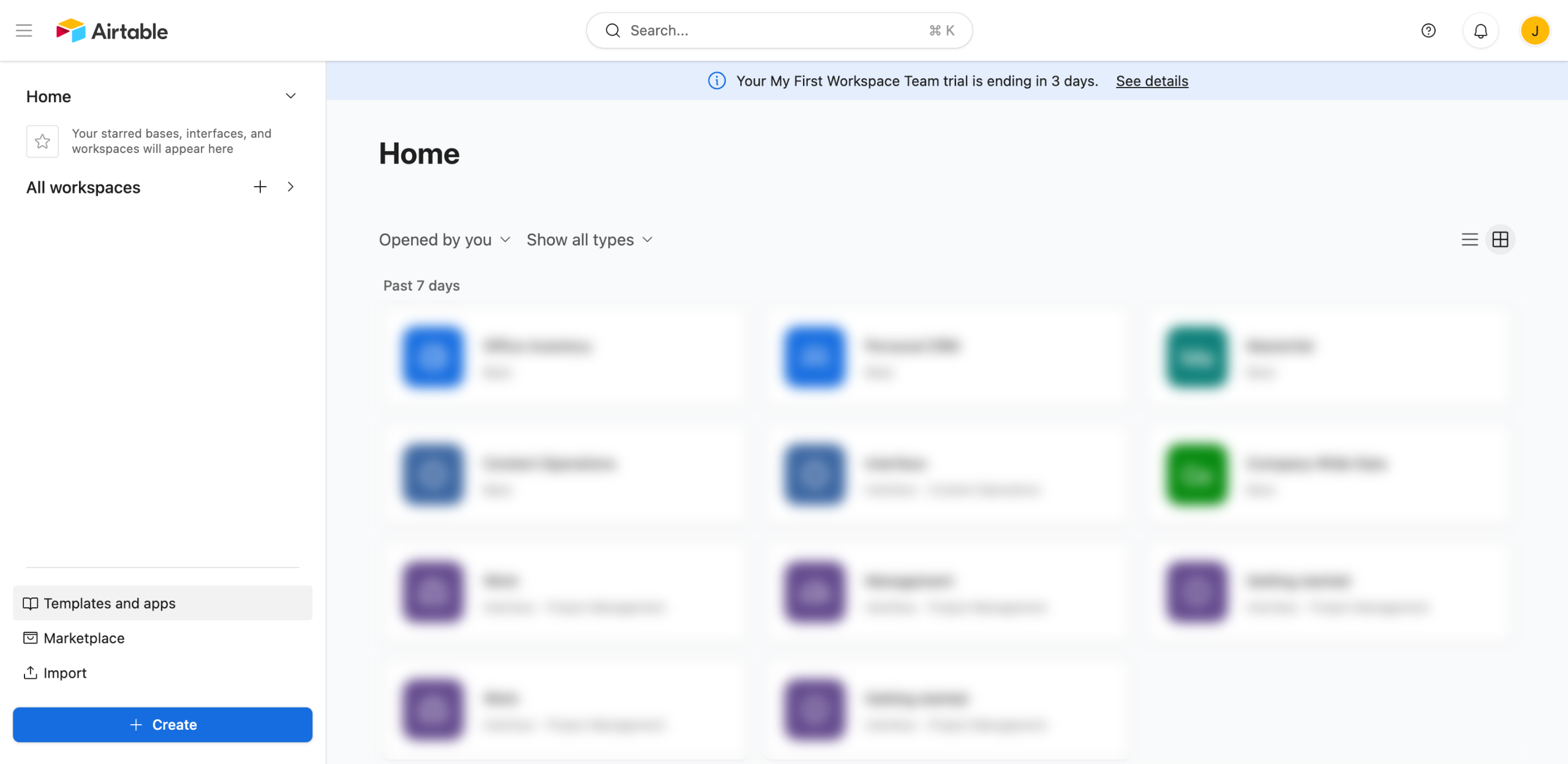Switch to list view
The height and width of the screenshot is (764, 1568).
point(1469,239)
